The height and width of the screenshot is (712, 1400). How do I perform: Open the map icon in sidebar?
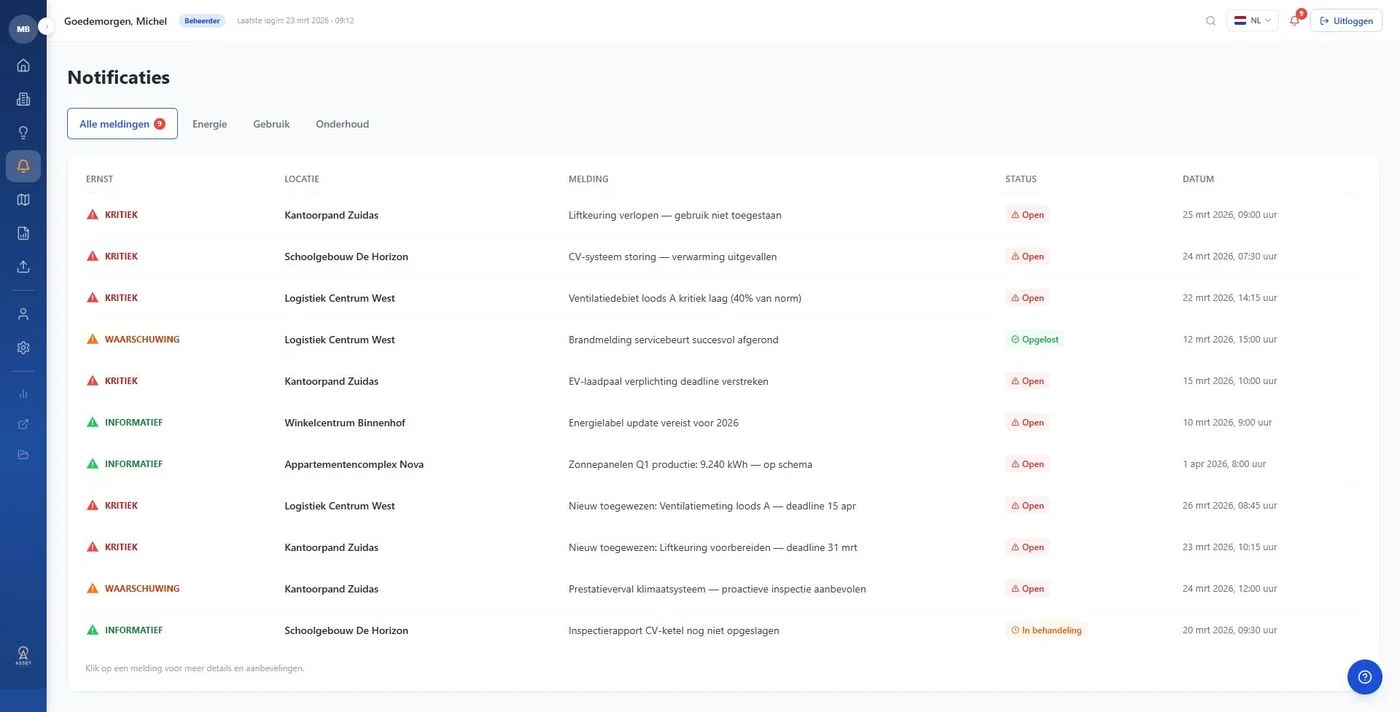point(23,199)
